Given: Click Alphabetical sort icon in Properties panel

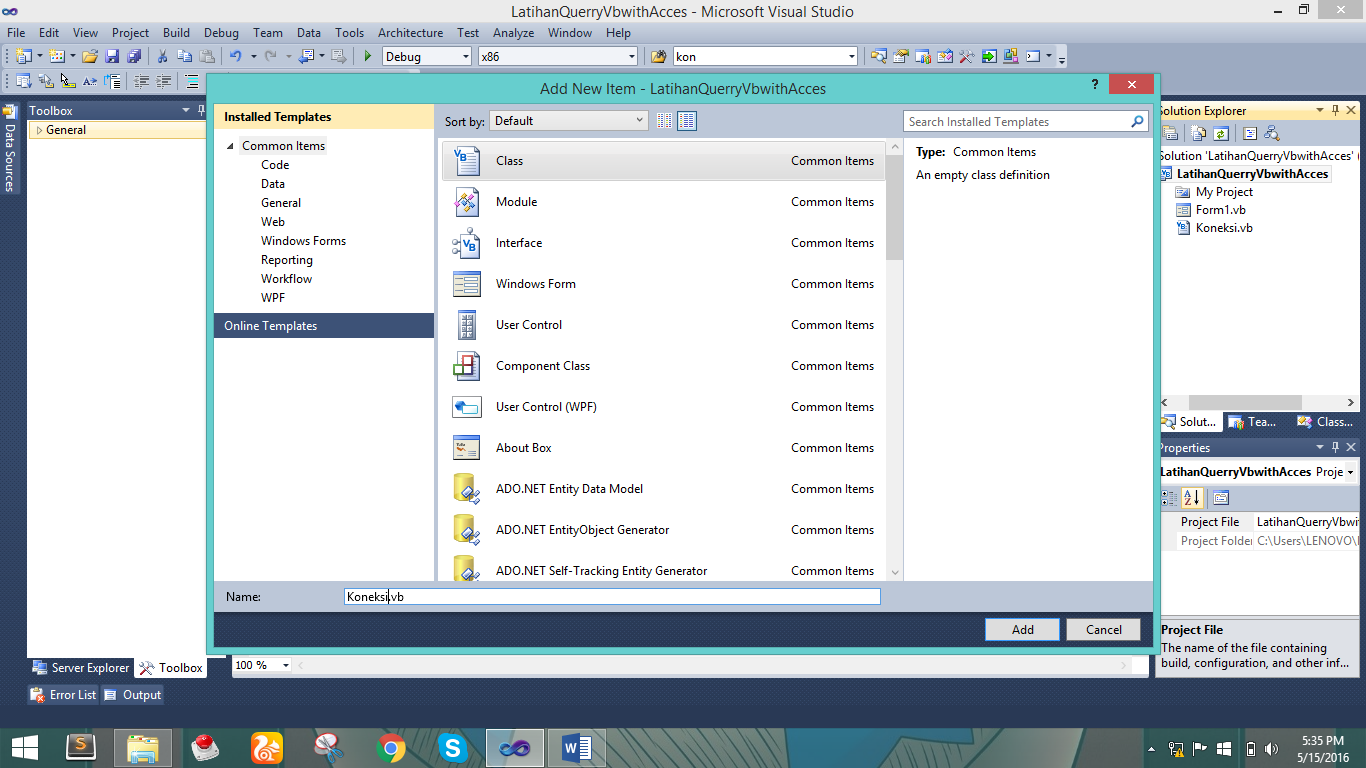Looking at the screenshot, I should click(1192, 498).
